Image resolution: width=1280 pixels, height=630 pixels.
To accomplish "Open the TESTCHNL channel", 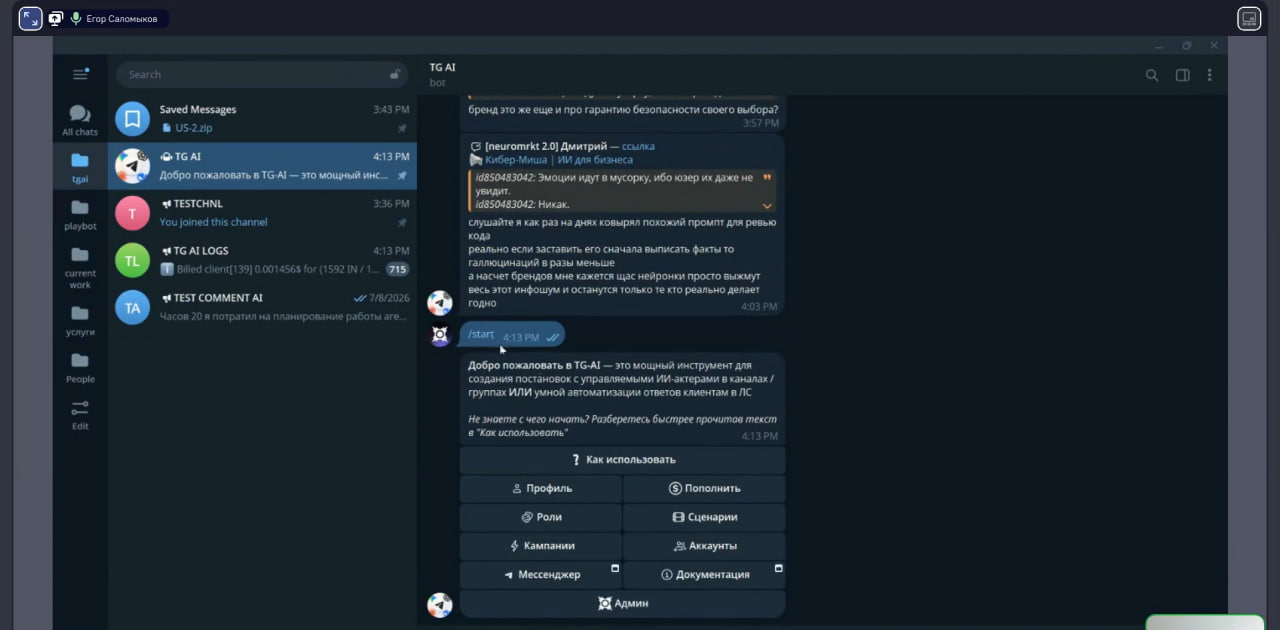I will 262,212.
